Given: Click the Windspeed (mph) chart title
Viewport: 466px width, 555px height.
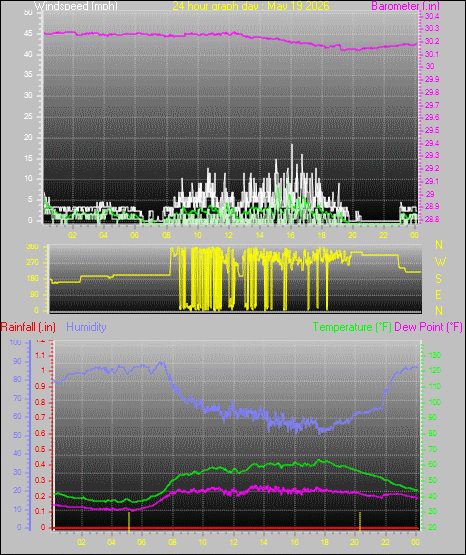Looking at the screenshot, I should (x=76, y=6).
